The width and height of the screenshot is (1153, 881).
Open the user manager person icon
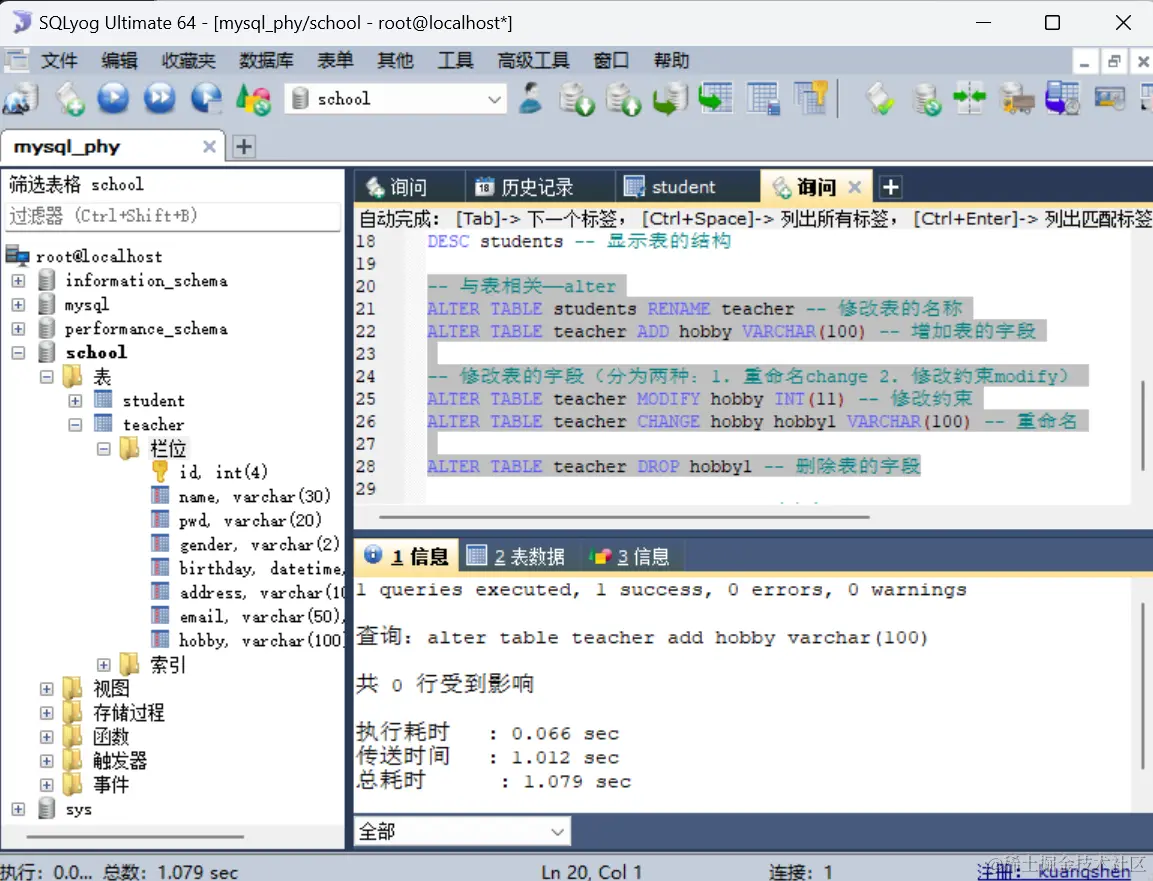pyautogui.click(x=530, y=99)
